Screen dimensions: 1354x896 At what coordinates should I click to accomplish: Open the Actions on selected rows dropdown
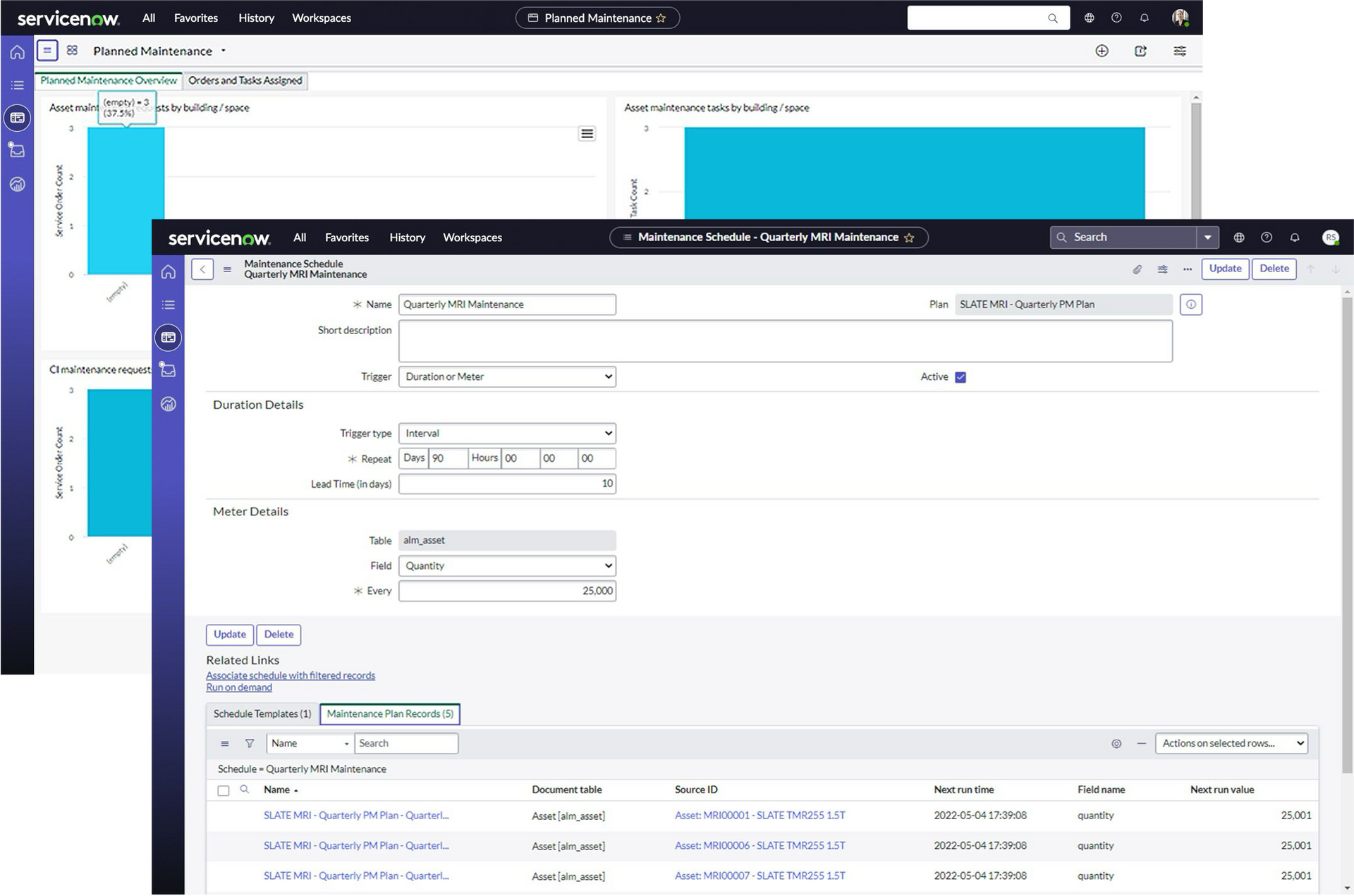(x=1231, y=743)
